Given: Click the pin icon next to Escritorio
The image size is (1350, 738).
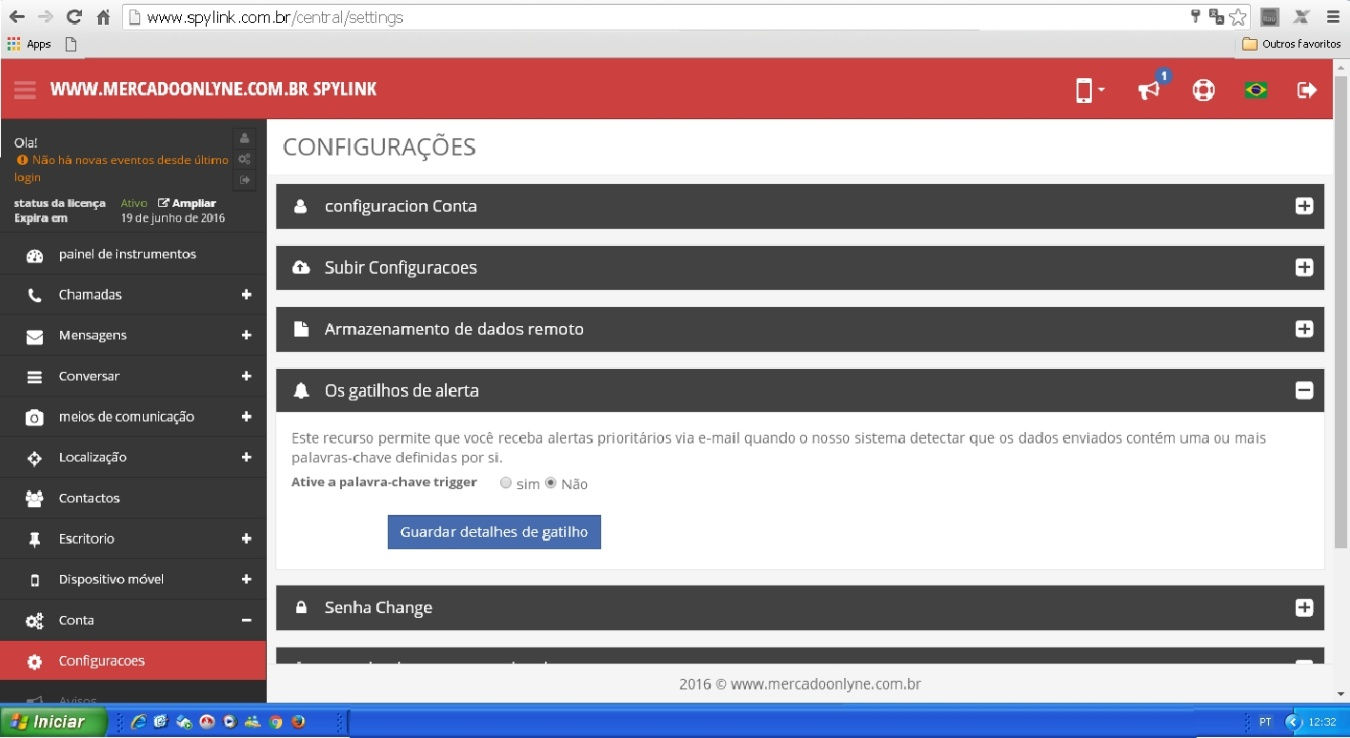Looking at the screenshot, I should 35,539.
